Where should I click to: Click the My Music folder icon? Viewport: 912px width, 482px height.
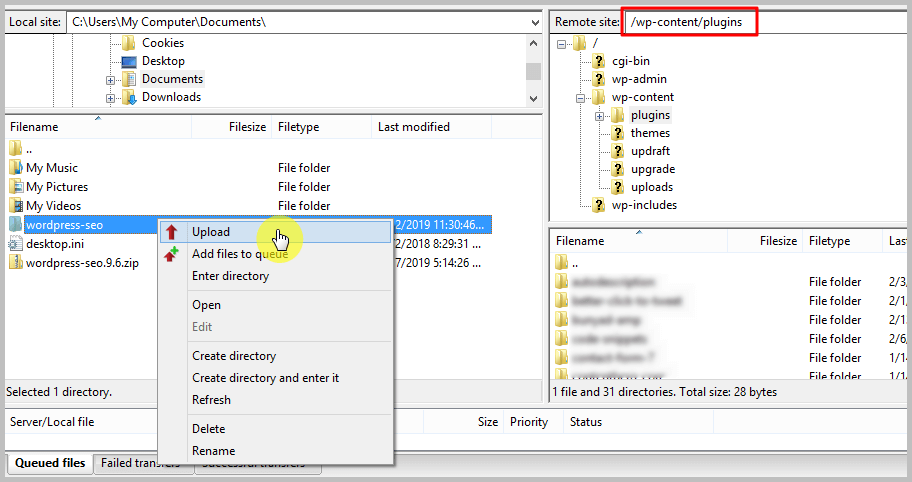16,168
